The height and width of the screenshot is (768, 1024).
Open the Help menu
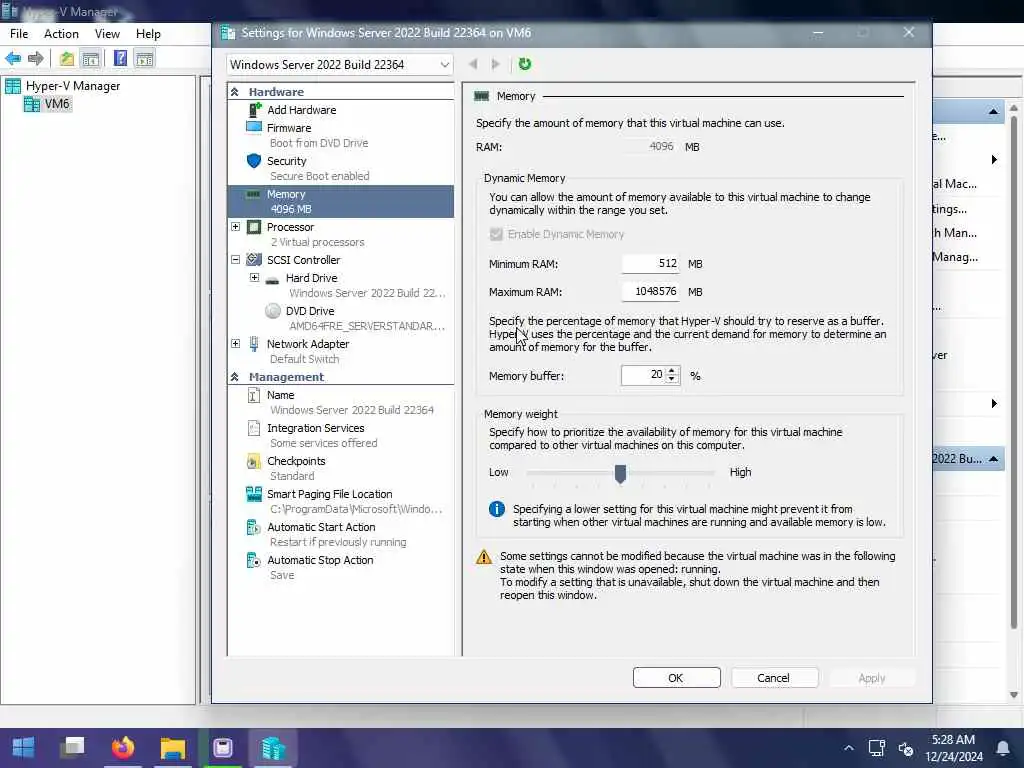(148, 34)
